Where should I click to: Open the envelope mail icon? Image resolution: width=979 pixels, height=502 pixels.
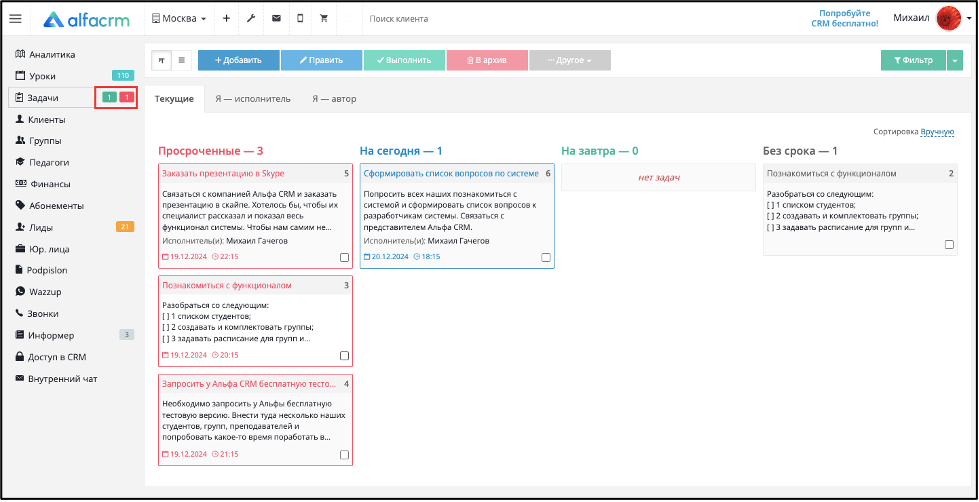pos(276,19)
